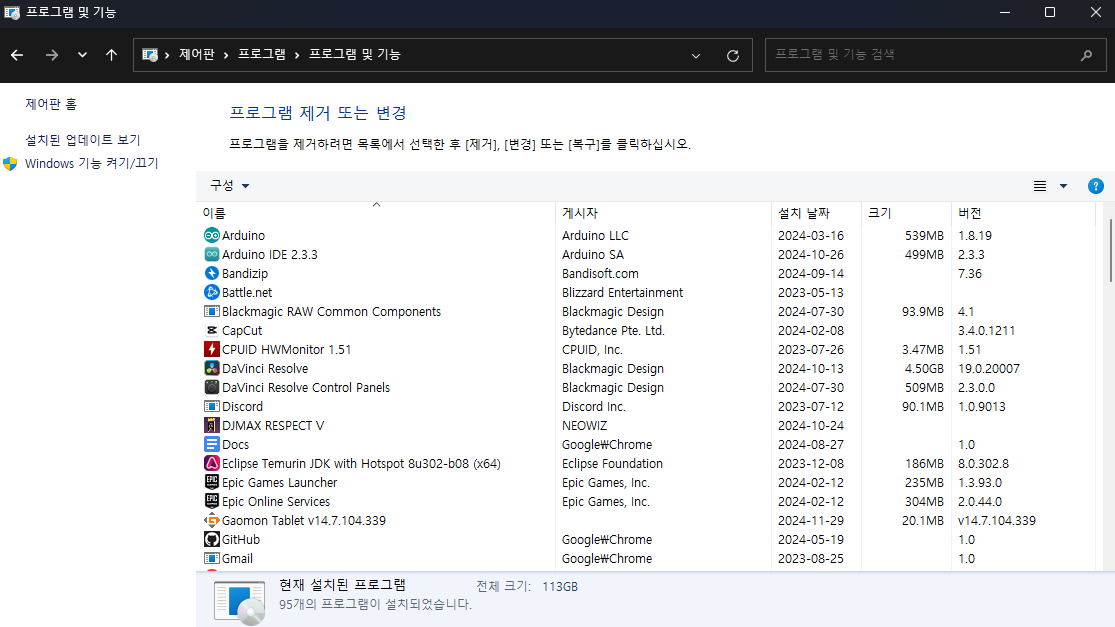The height and width of the screenshot is (627, 1115).
Task: Click the DJMAX RESPECT V icon
Action: coord(211,426)
